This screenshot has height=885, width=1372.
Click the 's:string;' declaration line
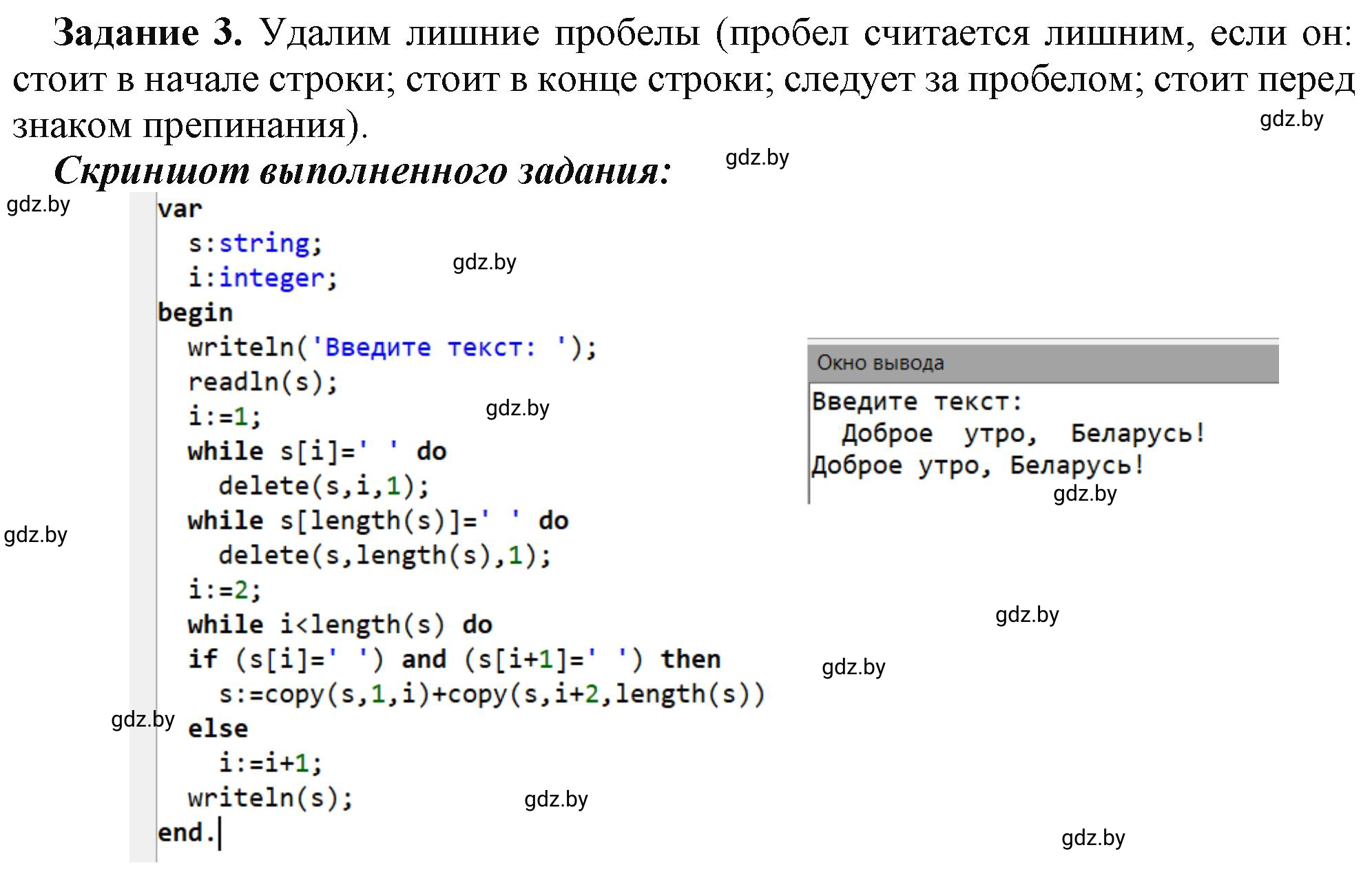(256, 243)
